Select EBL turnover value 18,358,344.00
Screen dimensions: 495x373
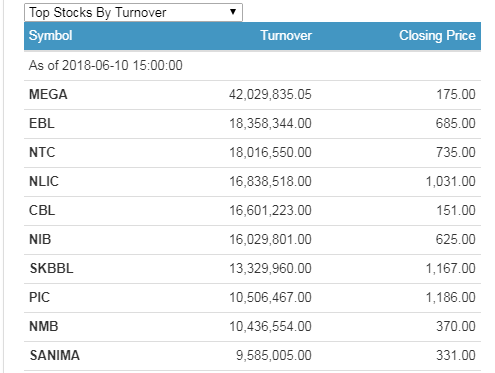270,123
